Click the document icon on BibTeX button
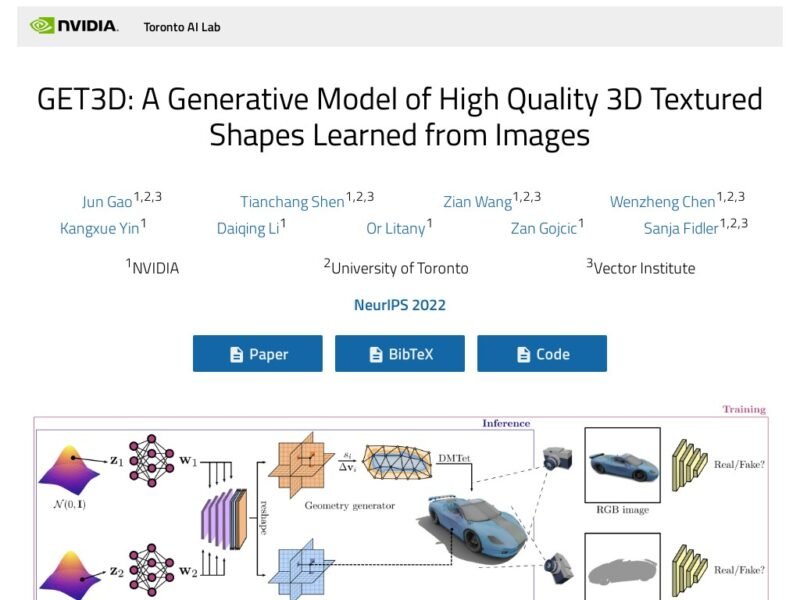Screen dimensions: 800x600 [x=376, y=354]
